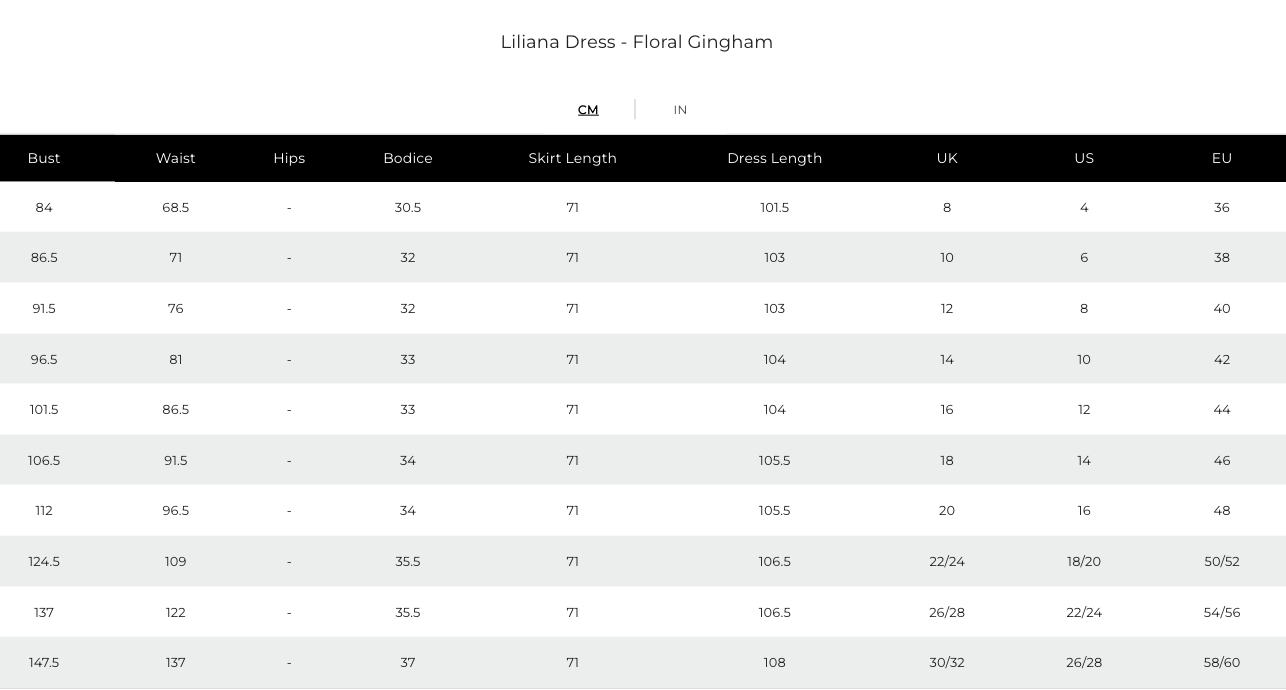
Task: Click the Bodice column header
Action: 408,158
